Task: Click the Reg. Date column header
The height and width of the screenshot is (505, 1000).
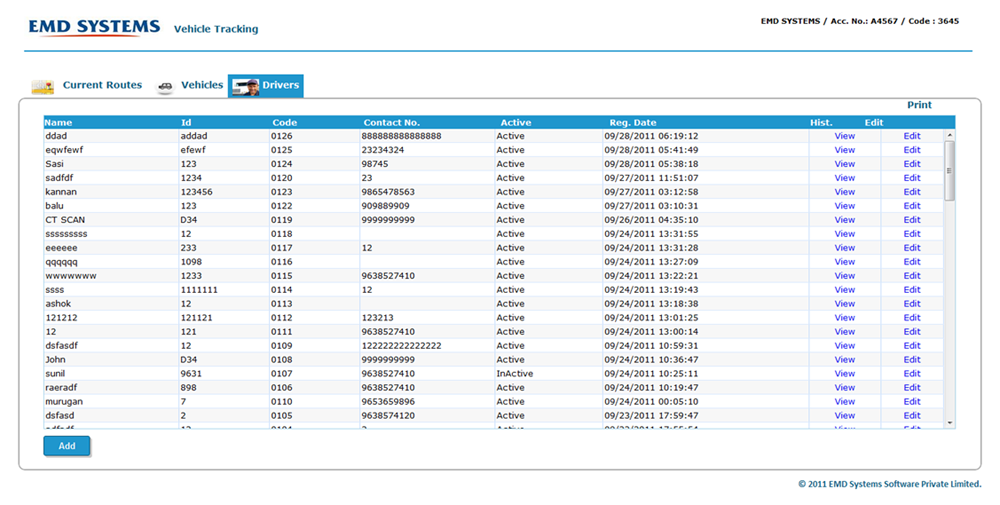Action: (x=633, y=122)
